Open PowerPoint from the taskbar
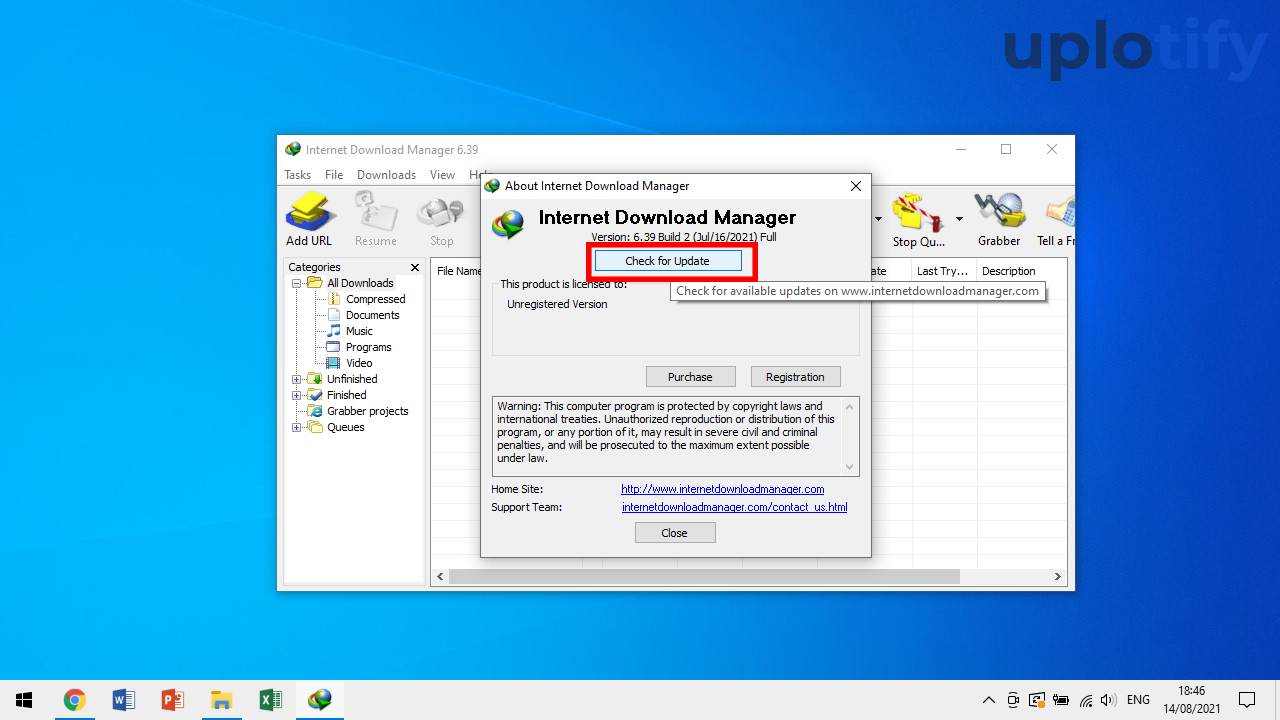This screenshot has height=720, width=1280. 173,700
